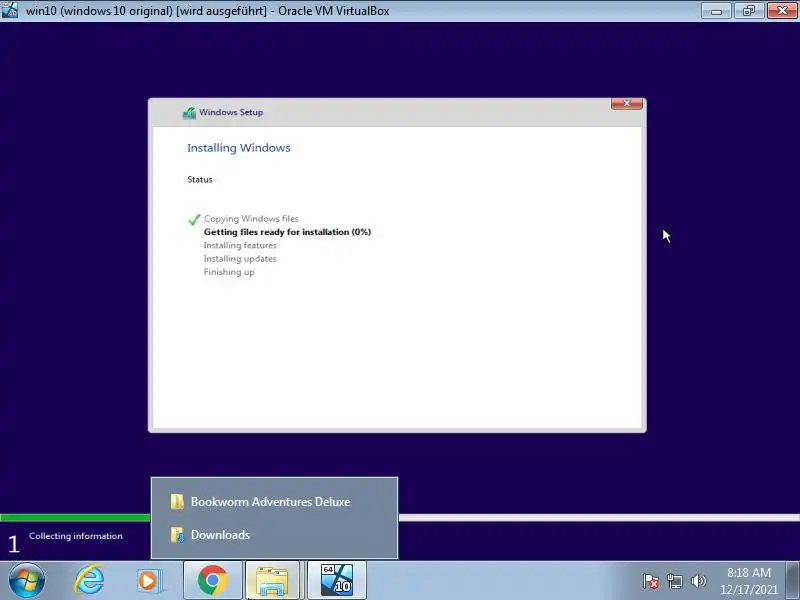Click the Show desktop strip at the taskbar end
Viewport: 800px width, 600px height.
coord(793,581)
